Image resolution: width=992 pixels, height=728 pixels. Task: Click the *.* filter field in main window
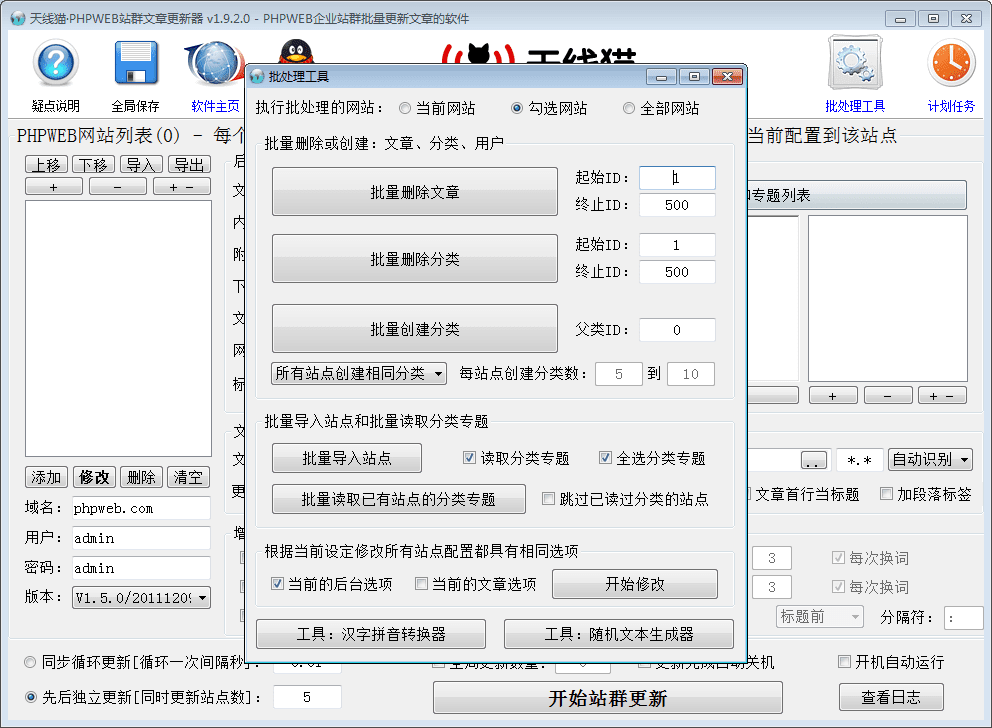(860, 460)
